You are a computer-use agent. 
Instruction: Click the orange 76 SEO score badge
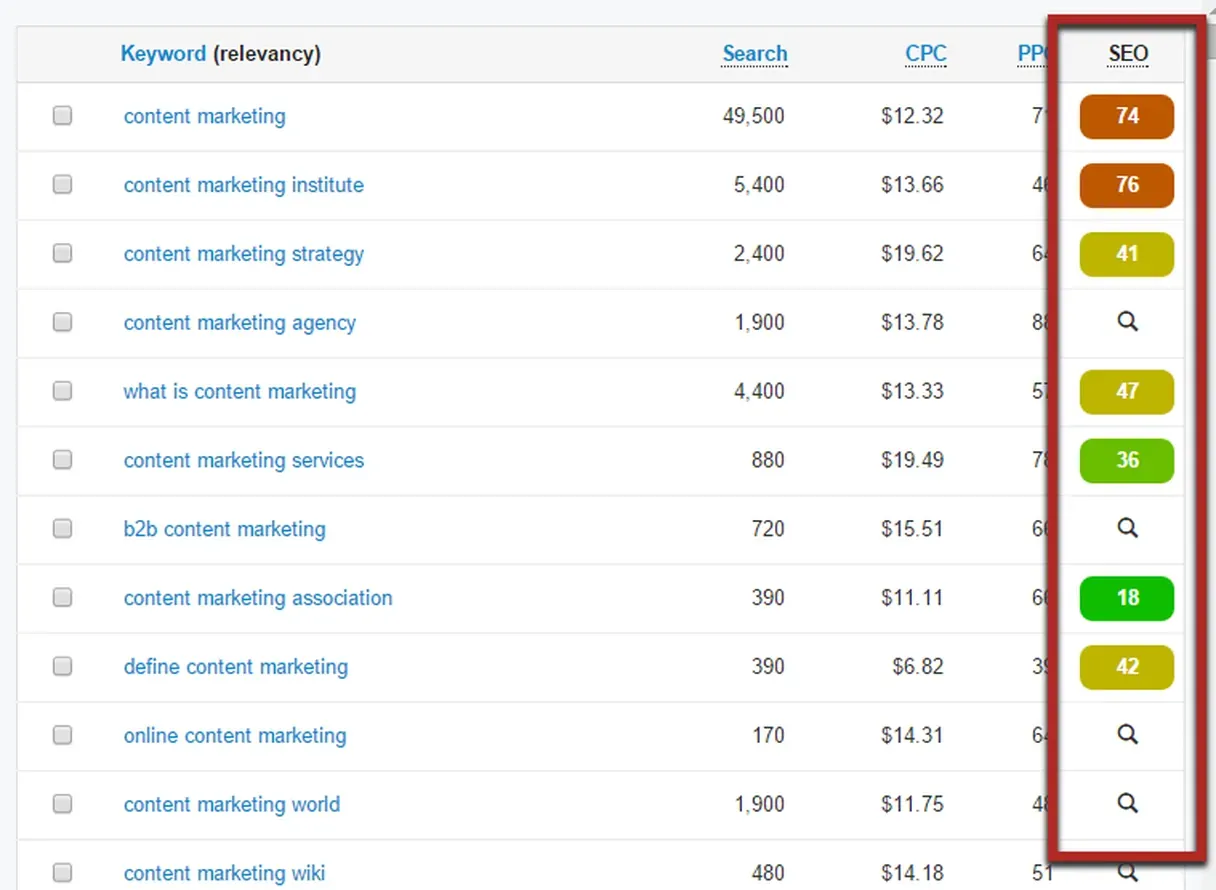point(1126,185)
